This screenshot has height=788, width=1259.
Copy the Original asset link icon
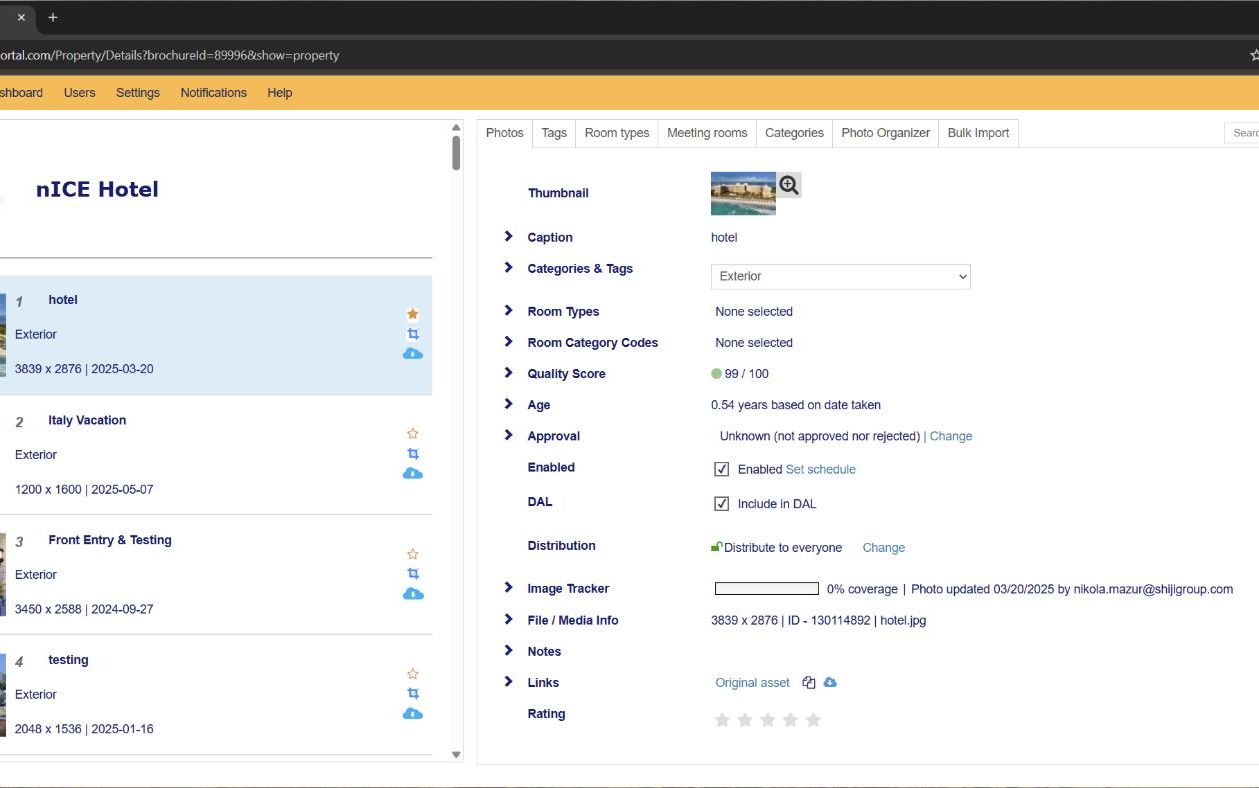809,683
